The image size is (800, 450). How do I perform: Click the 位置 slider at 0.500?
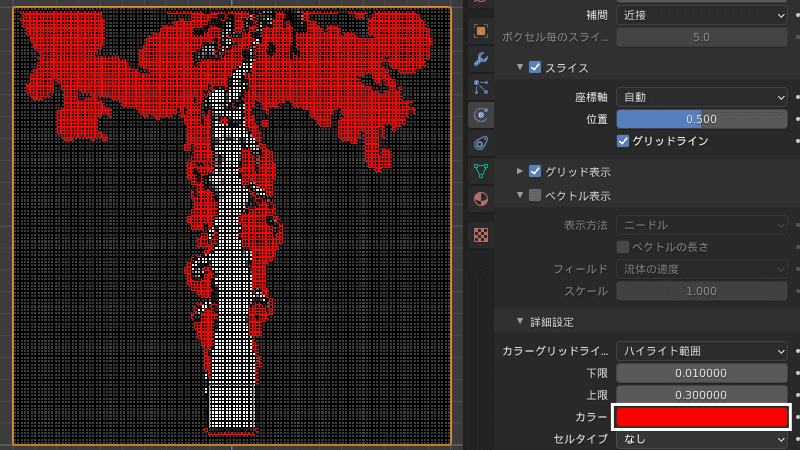tap(702, 119)
